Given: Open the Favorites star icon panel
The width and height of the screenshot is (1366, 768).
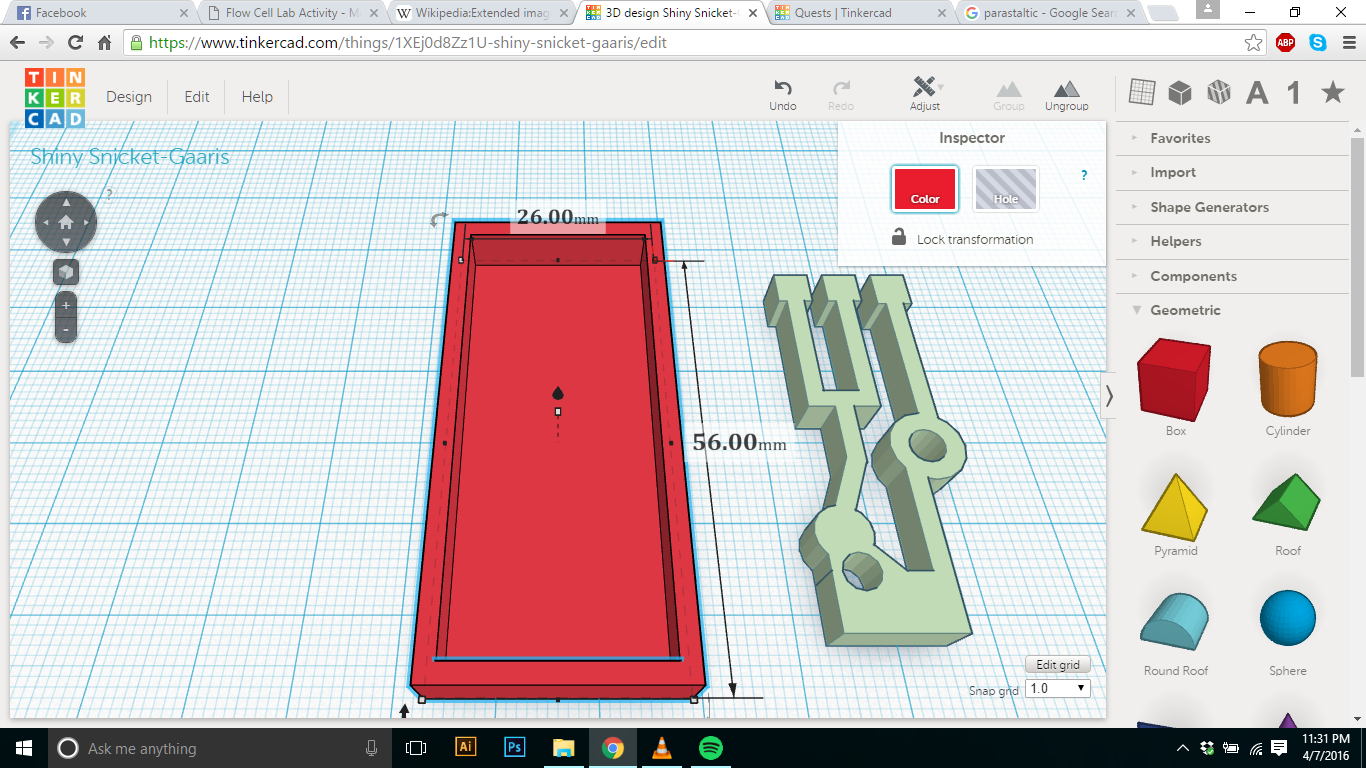Looking at the screenshot, I should pyautogui.click(x=1332, y=93).
